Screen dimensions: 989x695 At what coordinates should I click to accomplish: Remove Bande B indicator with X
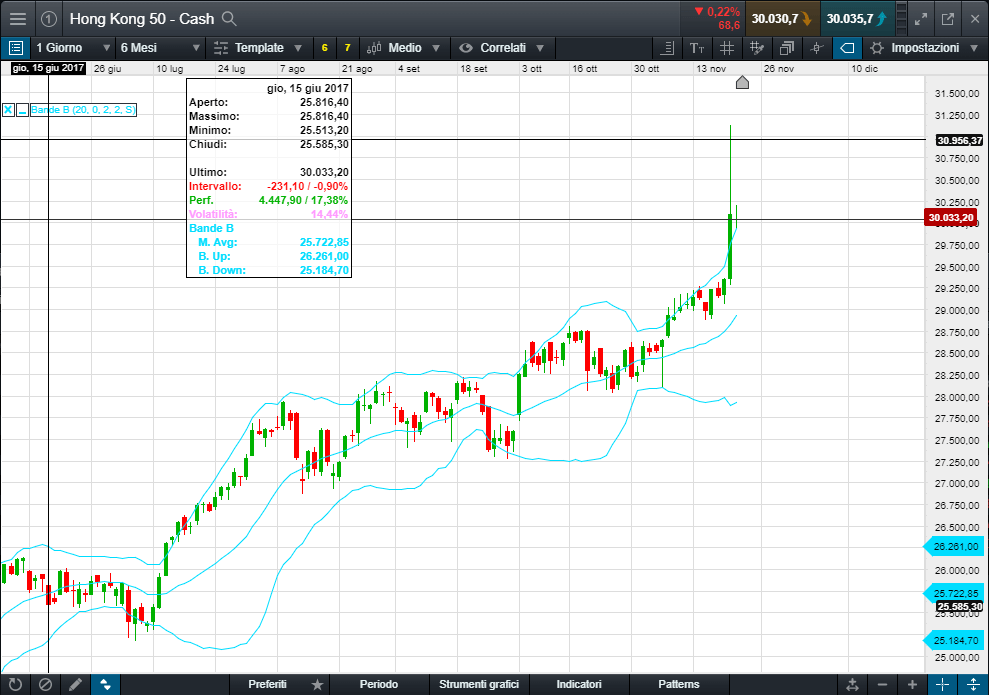click(x=8, y=110)
